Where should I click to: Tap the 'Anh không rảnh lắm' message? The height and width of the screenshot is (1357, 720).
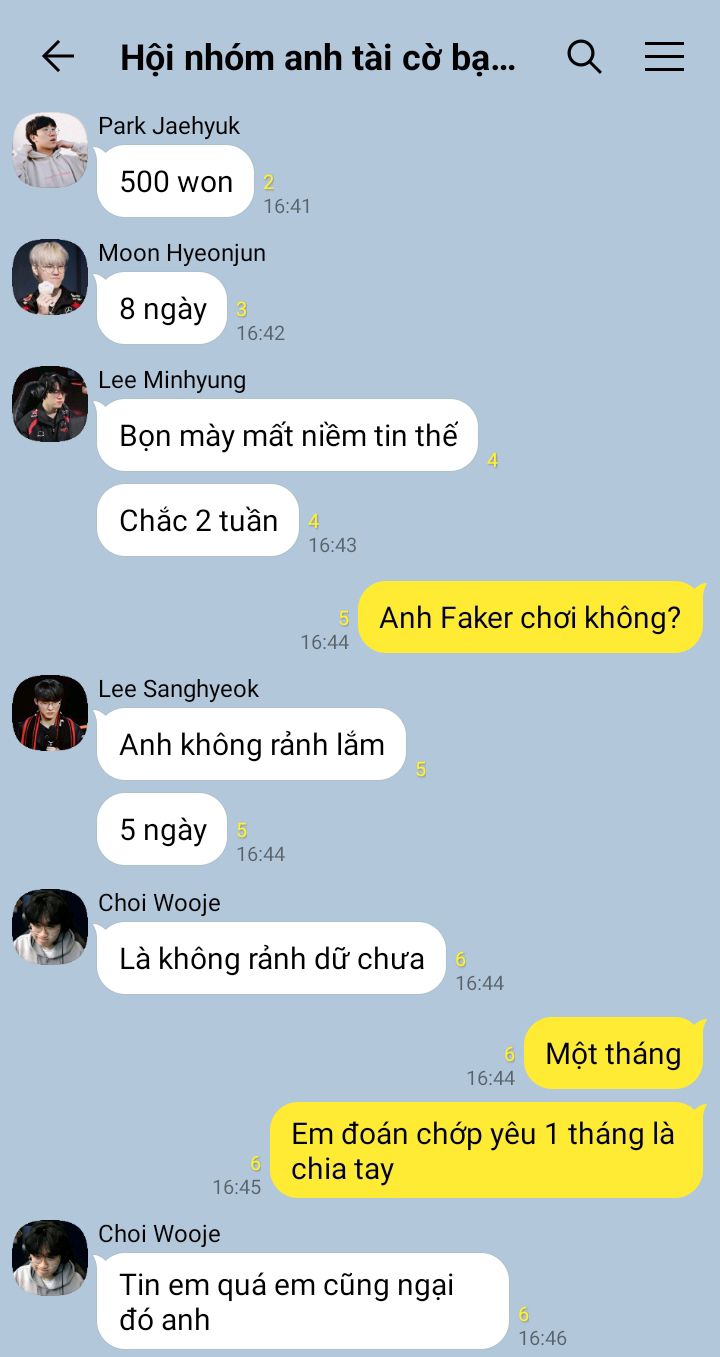click(252, 744)
